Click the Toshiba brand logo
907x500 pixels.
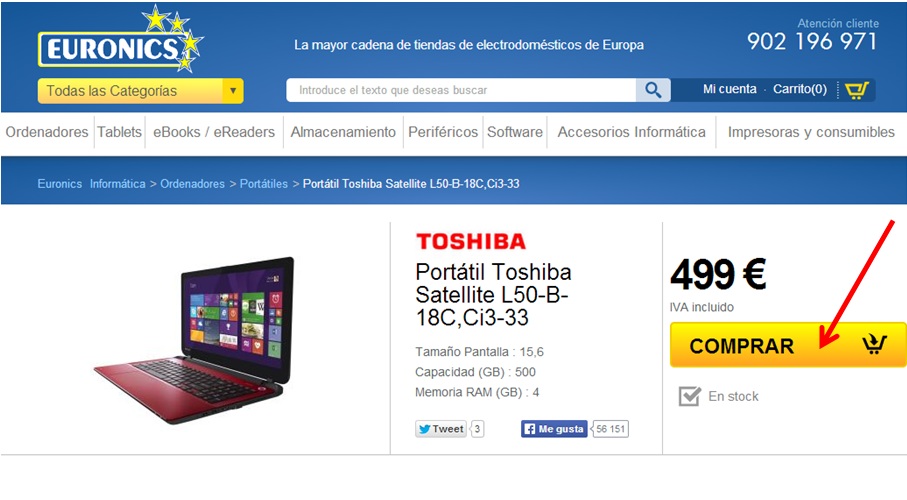471,241
